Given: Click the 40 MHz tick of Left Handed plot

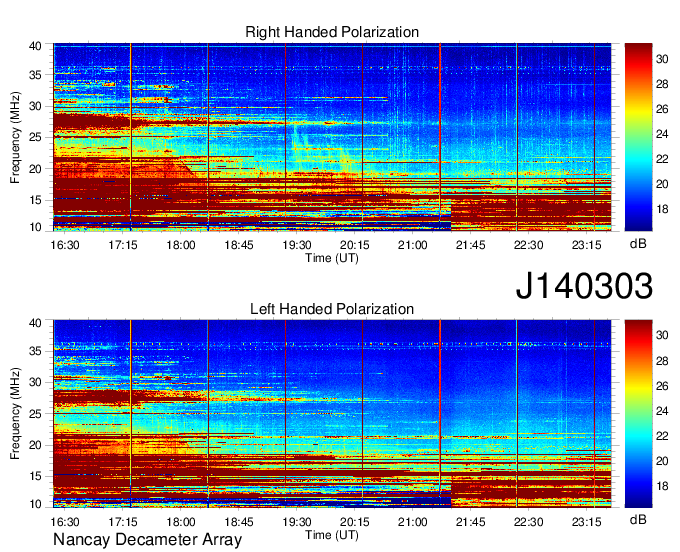Looking at the screenshot, I should pyautogui.click(x=35, y=323).
